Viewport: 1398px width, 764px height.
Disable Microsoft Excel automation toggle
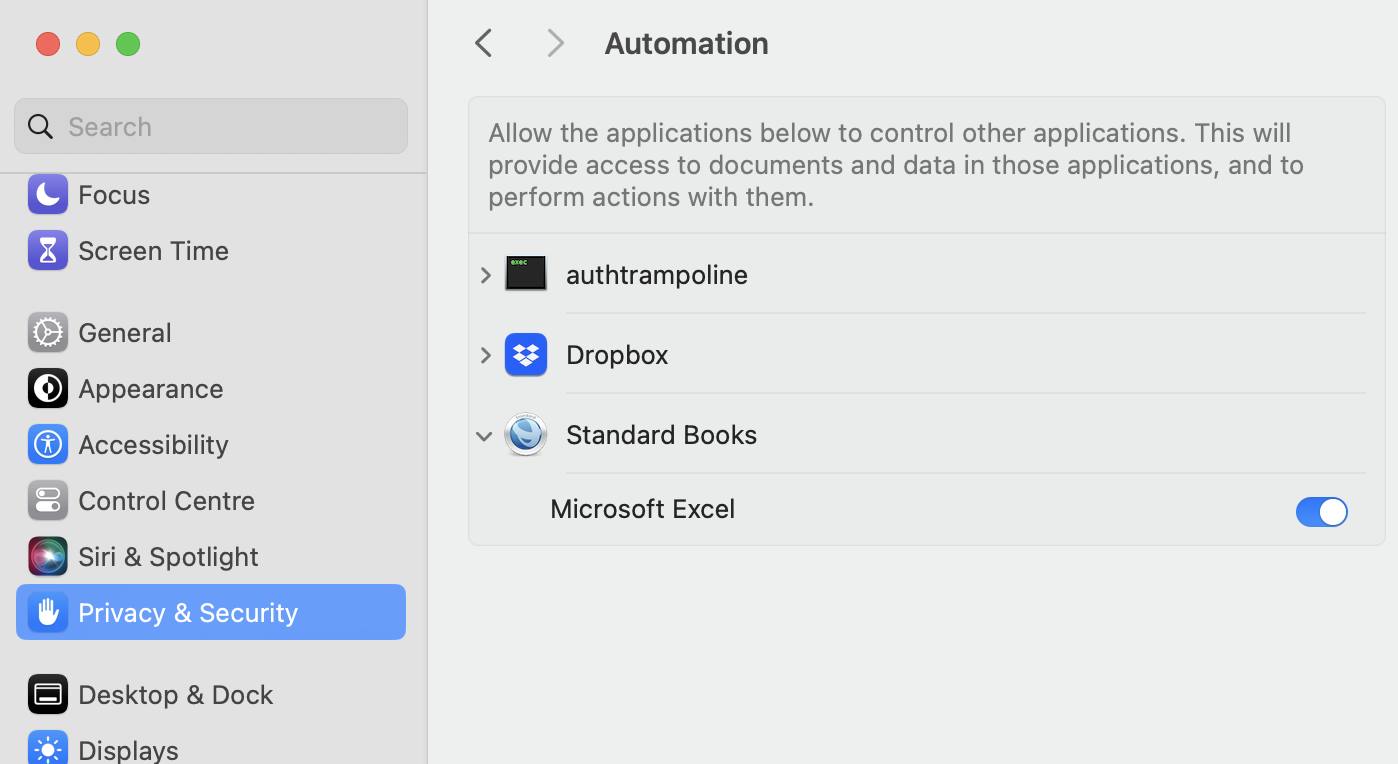1321,511
